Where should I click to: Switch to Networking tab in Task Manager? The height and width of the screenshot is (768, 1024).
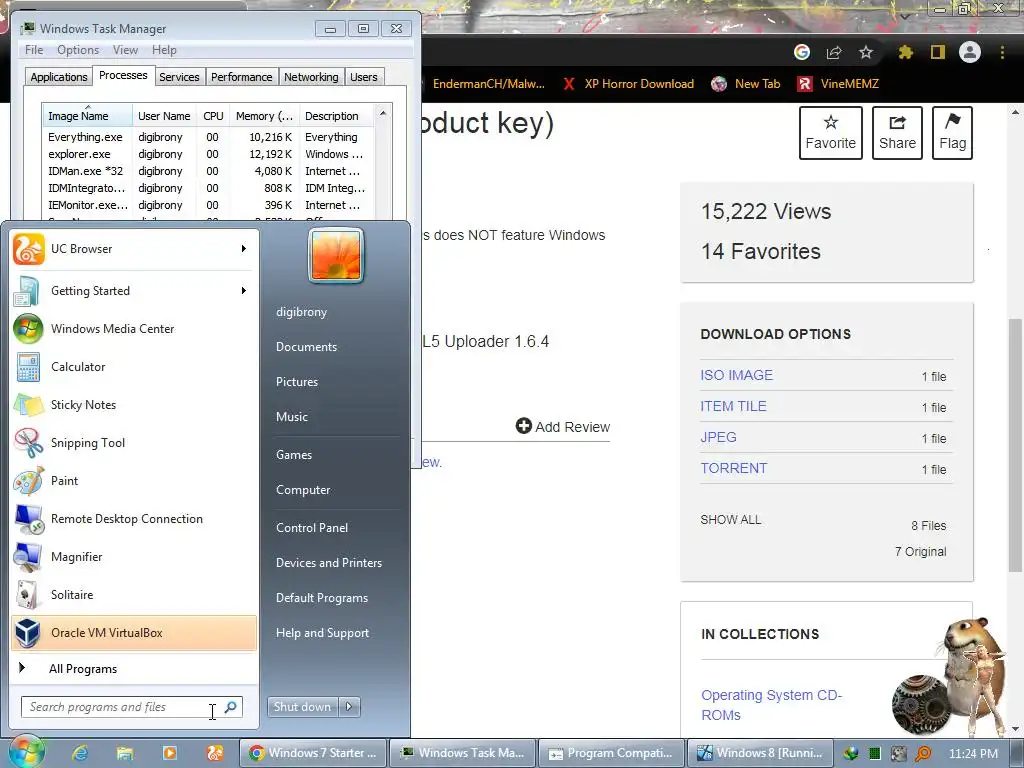tap(312, 77)
